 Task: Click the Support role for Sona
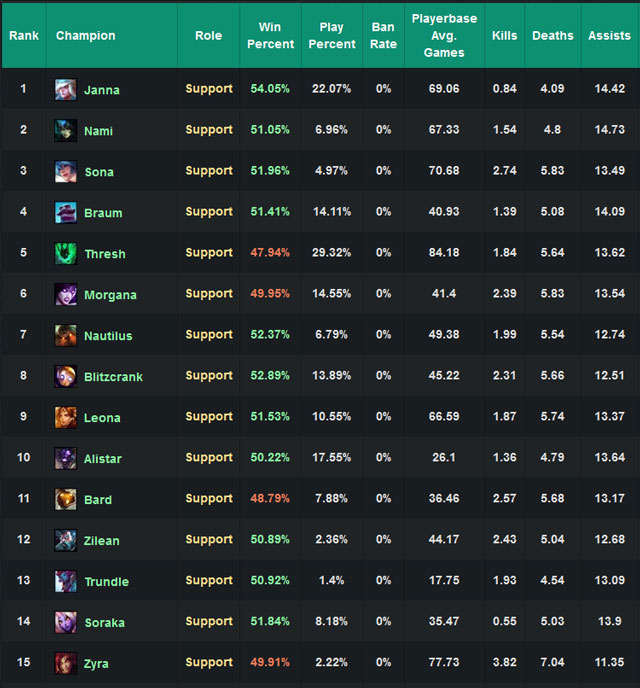tap(209, 171)
